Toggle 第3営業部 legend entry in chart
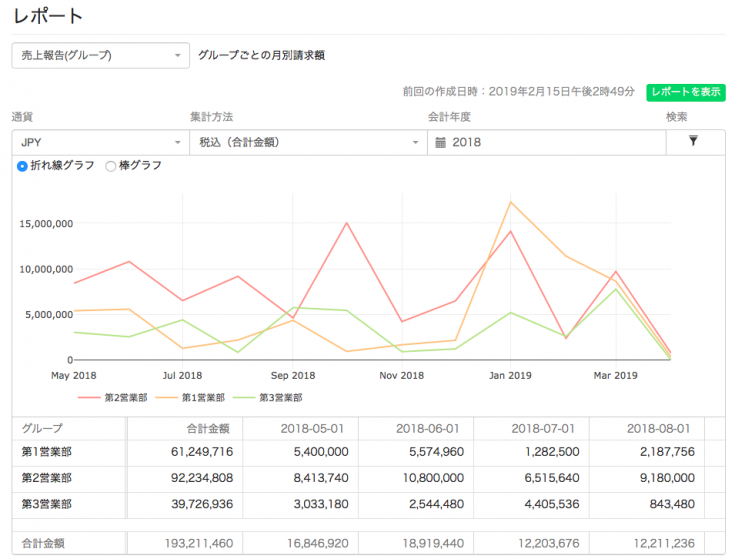This screenshot has height=559, width=735. pyautogui.click(x=268, y=398)
